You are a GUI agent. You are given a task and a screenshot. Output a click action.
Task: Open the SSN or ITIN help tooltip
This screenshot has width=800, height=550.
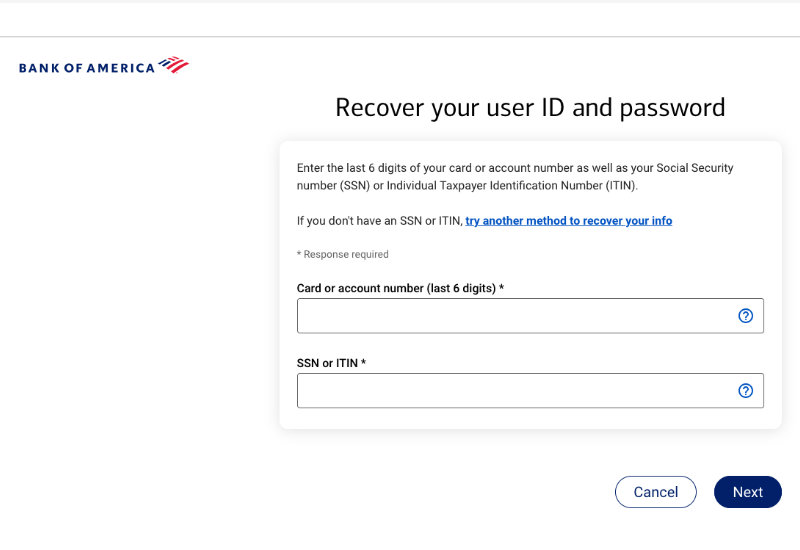click(745, 391)
